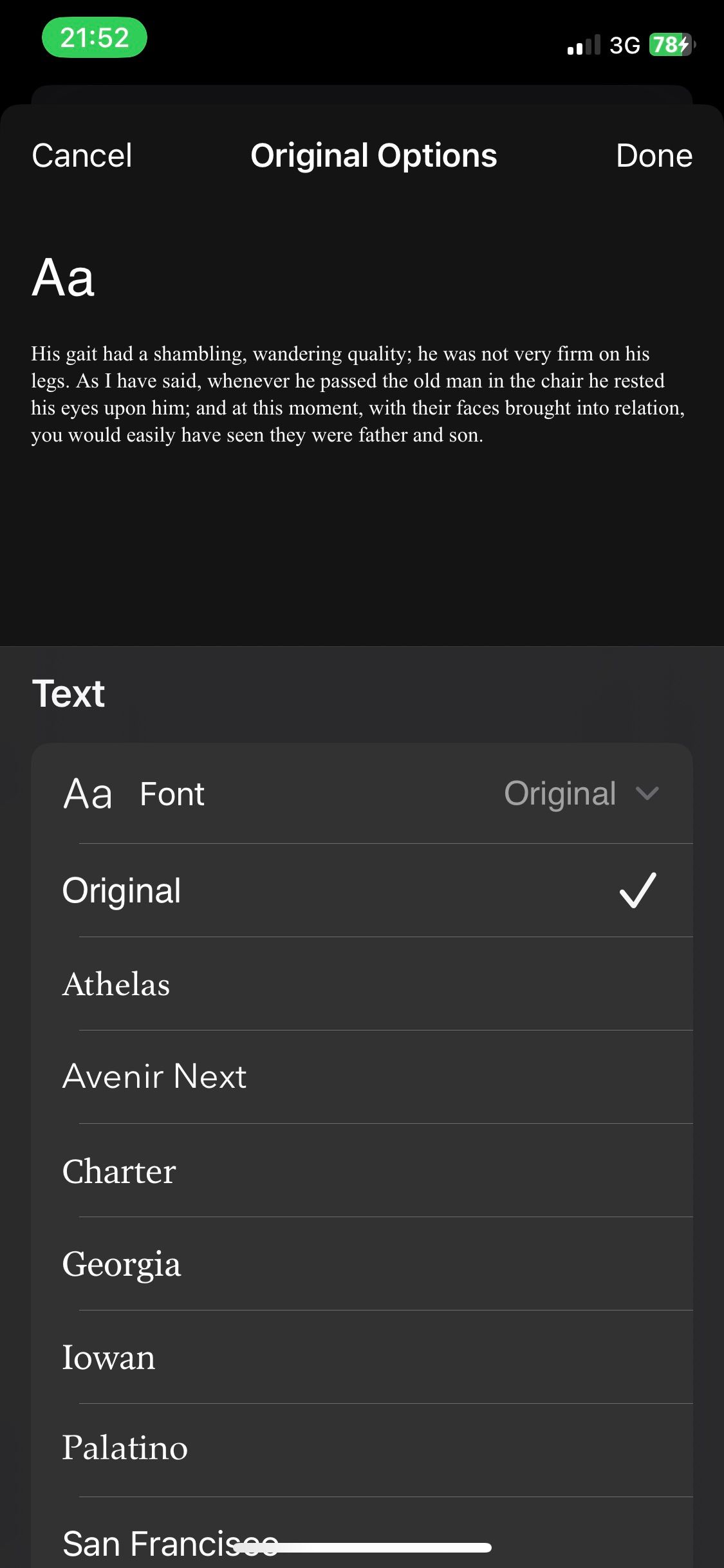Select the Georgia font
The height and width of the screenshot is (1568, 724).
coord(122,1264)
